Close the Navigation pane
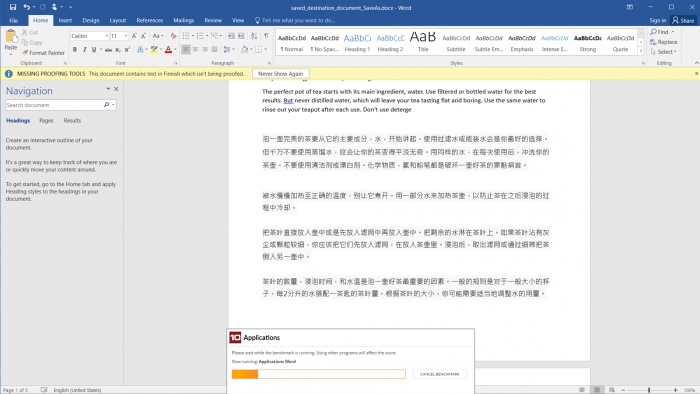The image size is (700, 394). point(116,89)
